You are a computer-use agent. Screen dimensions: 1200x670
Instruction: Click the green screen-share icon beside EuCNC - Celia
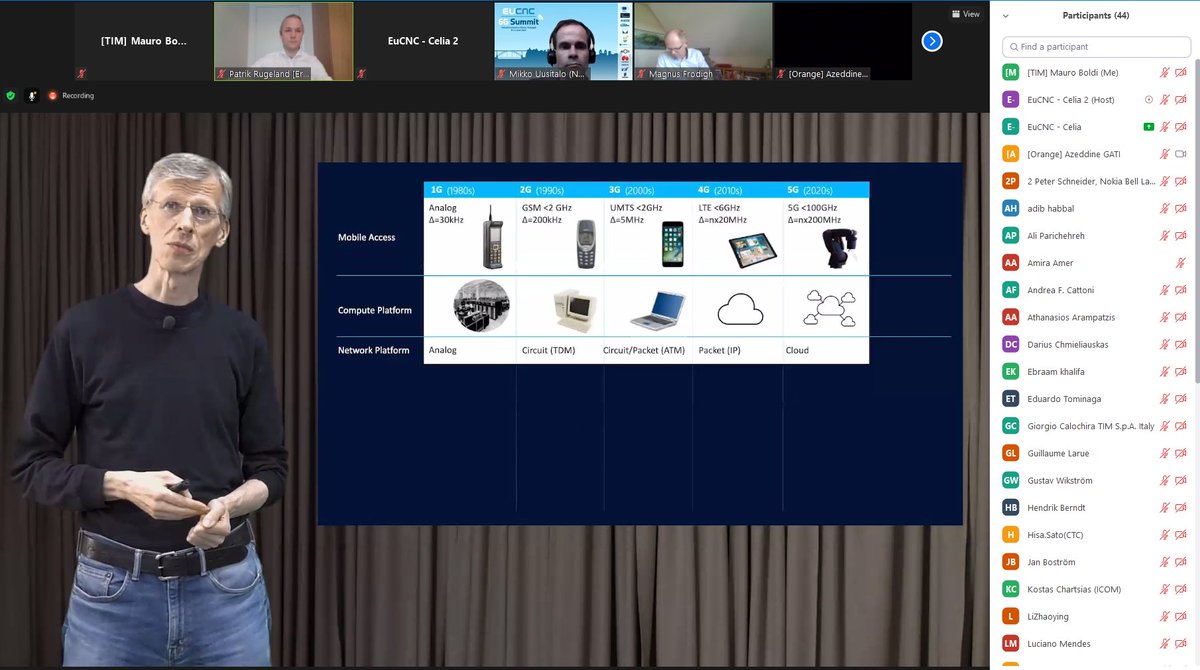(1148, 126)
